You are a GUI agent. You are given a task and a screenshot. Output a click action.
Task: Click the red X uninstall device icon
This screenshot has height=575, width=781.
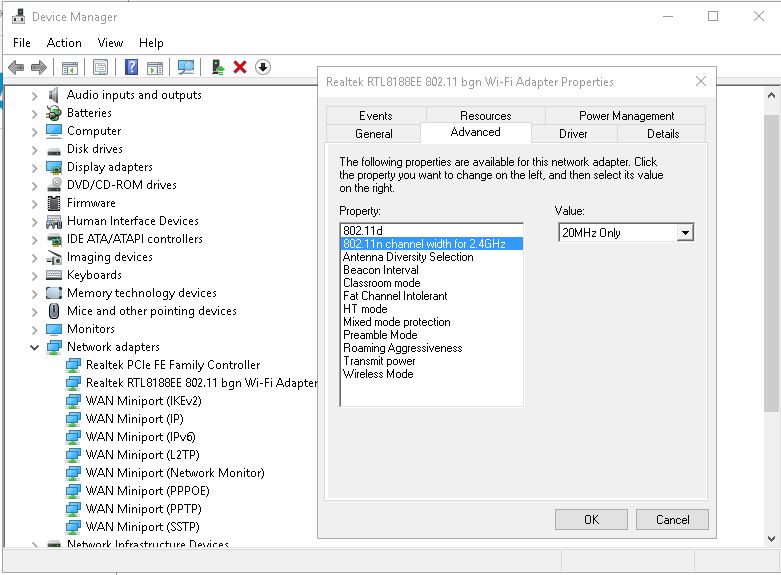[240, 67]
